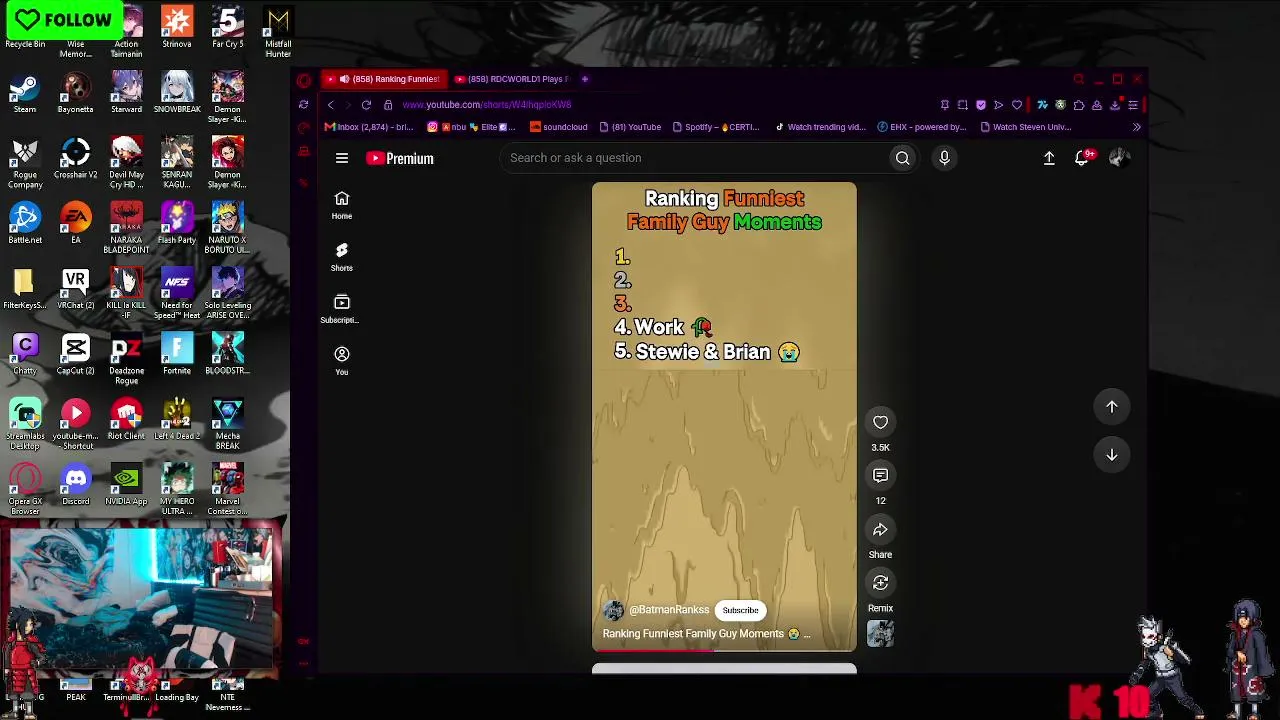This screenshot has width=1280, height=720.
Task: Open Shorts in the YouTube sidebar
Action: tap(342, 256)
